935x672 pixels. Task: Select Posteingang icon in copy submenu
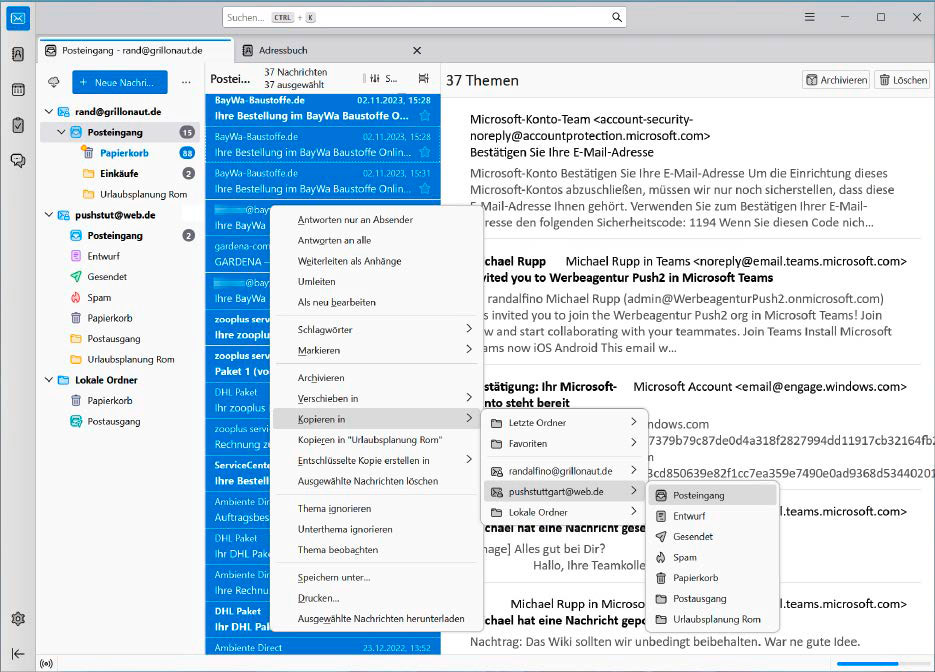coord(661,496)
